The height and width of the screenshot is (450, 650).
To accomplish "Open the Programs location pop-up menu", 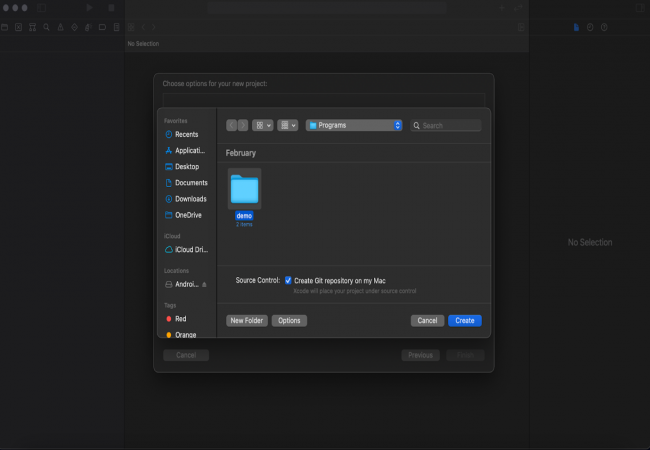I will coord(354,125).
